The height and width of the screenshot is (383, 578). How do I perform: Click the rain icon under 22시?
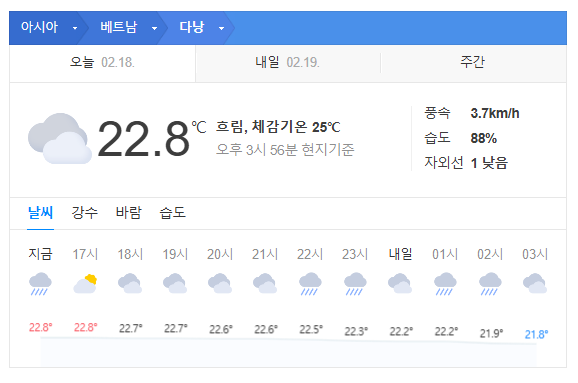tap(310, 284)
